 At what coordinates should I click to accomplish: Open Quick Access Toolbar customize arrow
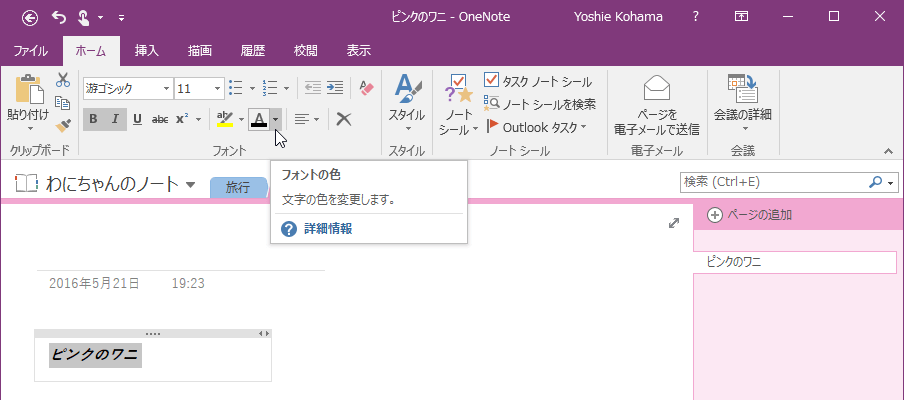[x=121, y=18]
